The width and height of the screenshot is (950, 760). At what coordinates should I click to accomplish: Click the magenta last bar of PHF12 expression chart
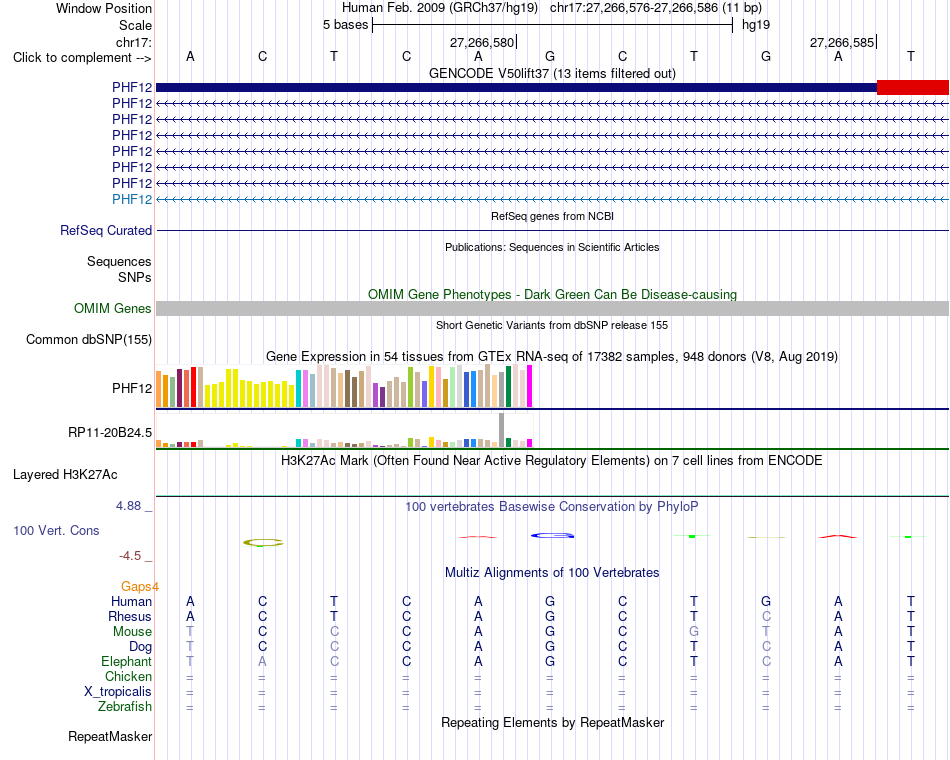pos(530,386)
